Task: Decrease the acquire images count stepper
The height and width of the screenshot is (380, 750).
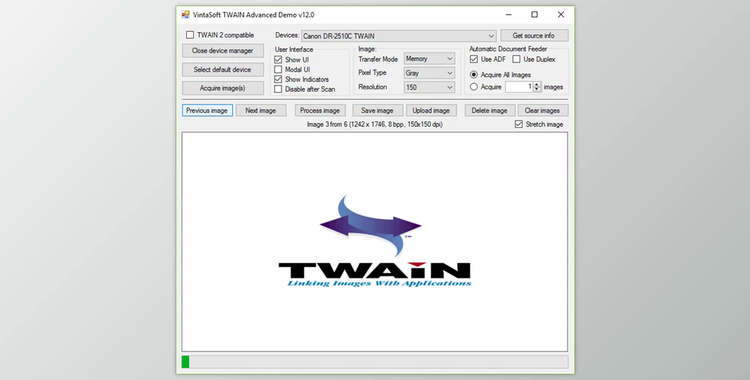Action: [x=537, y=89]
